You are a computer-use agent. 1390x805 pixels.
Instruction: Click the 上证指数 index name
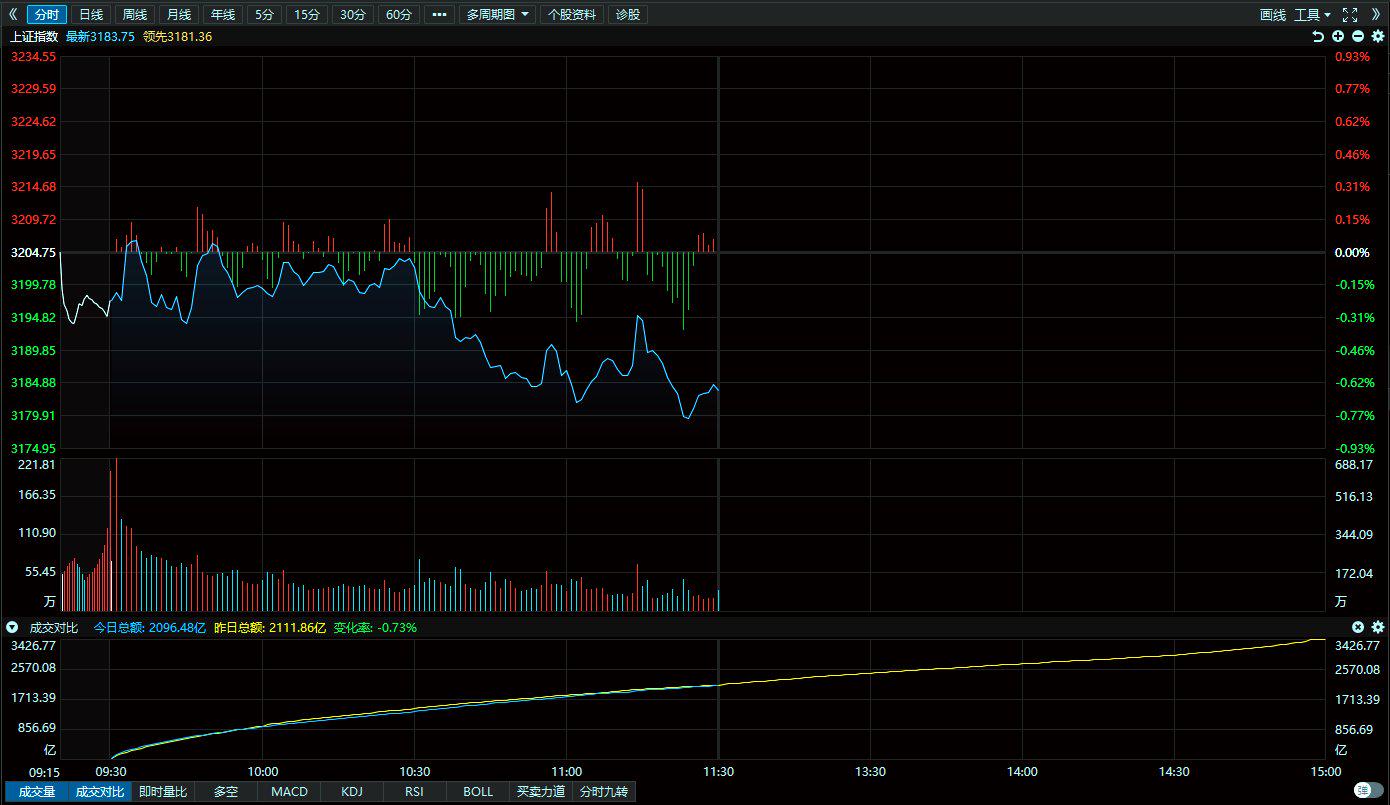(x=34, y=36)
